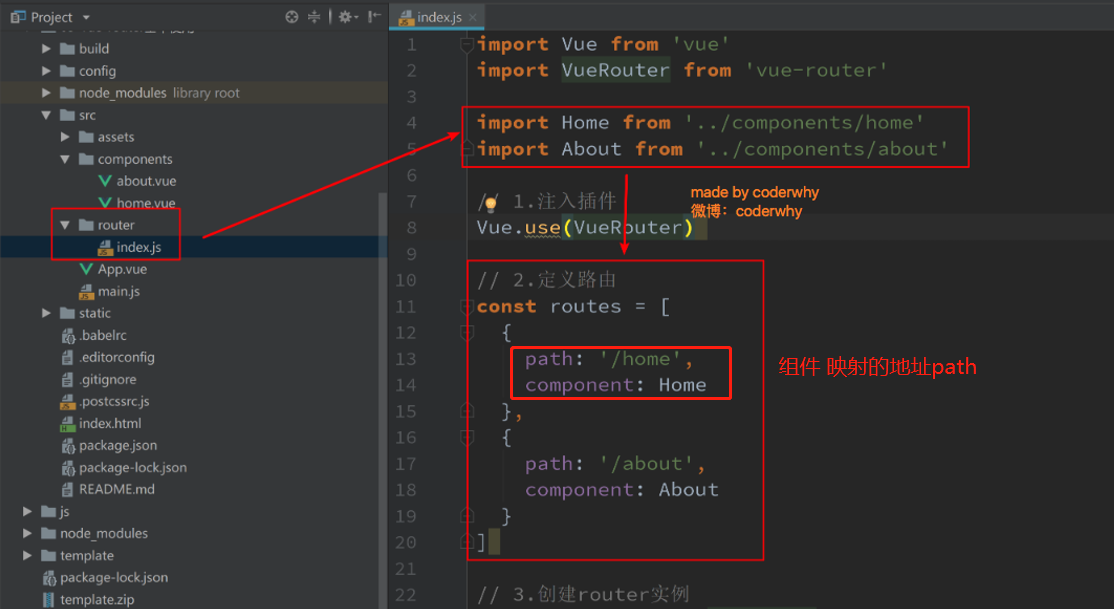Viewport: 1114px width, 609px height.
Task: Select the index.js editor tab
Action: 438,17
